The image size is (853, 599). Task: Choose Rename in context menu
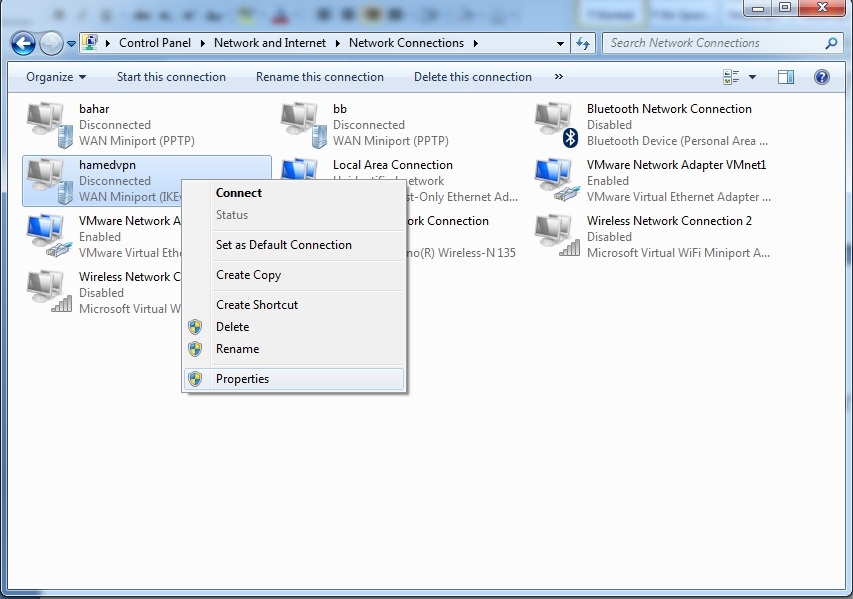click(237, 349)
